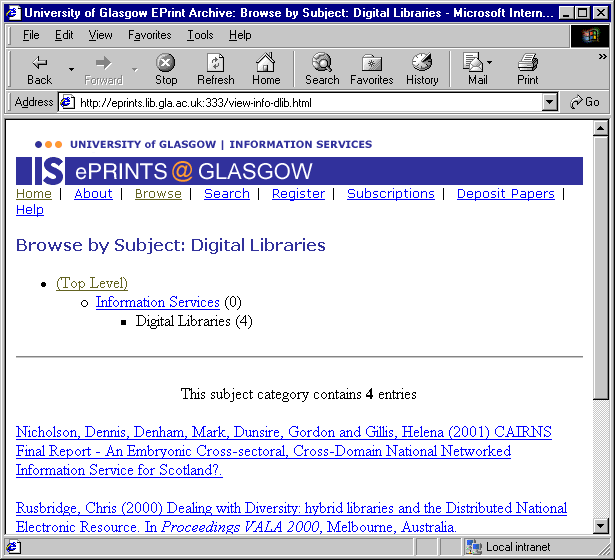
Task: Click the vertical scrollbar down arrow
Action: [x=601, y=525]
